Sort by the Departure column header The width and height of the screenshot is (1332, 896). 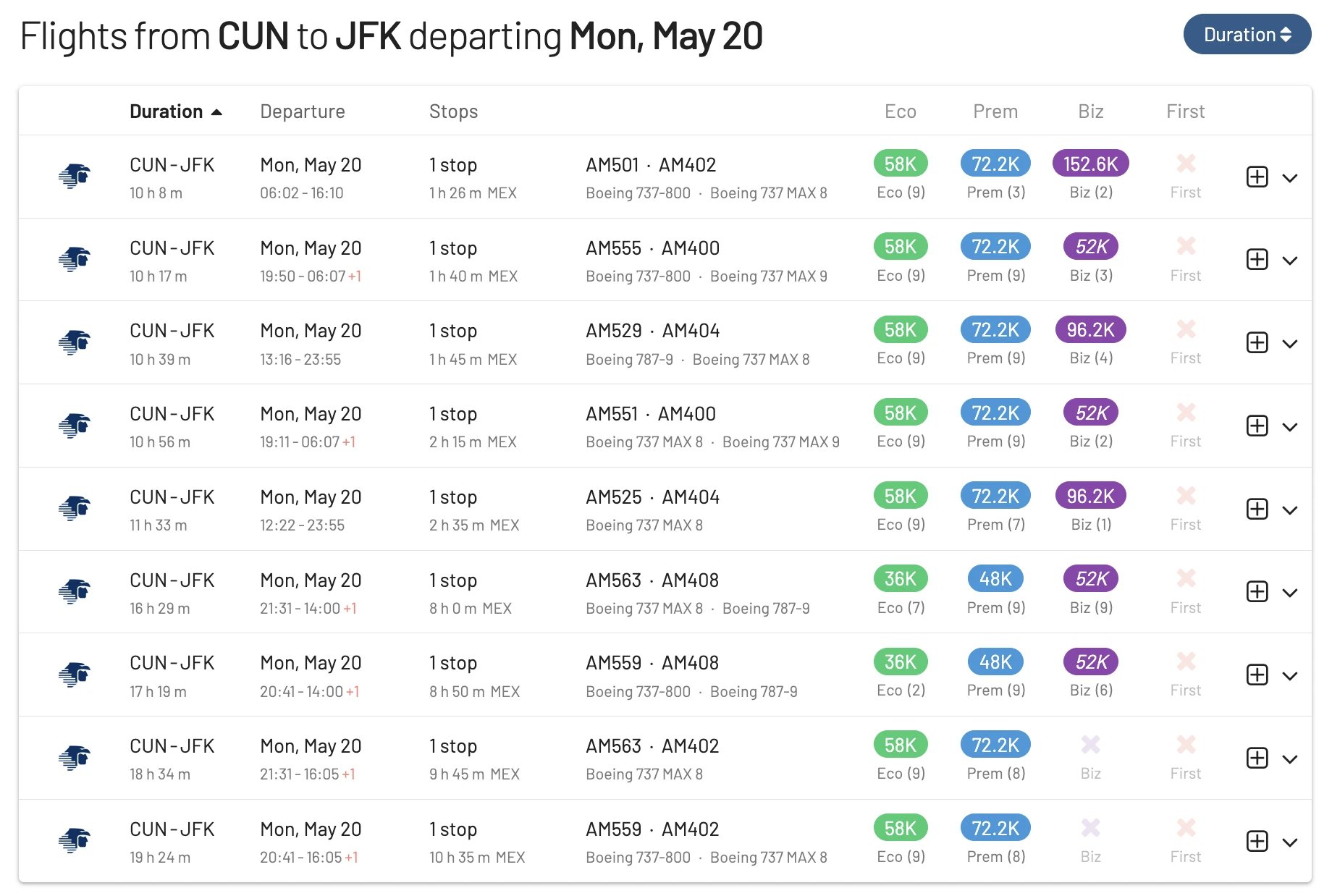(303, 111)
